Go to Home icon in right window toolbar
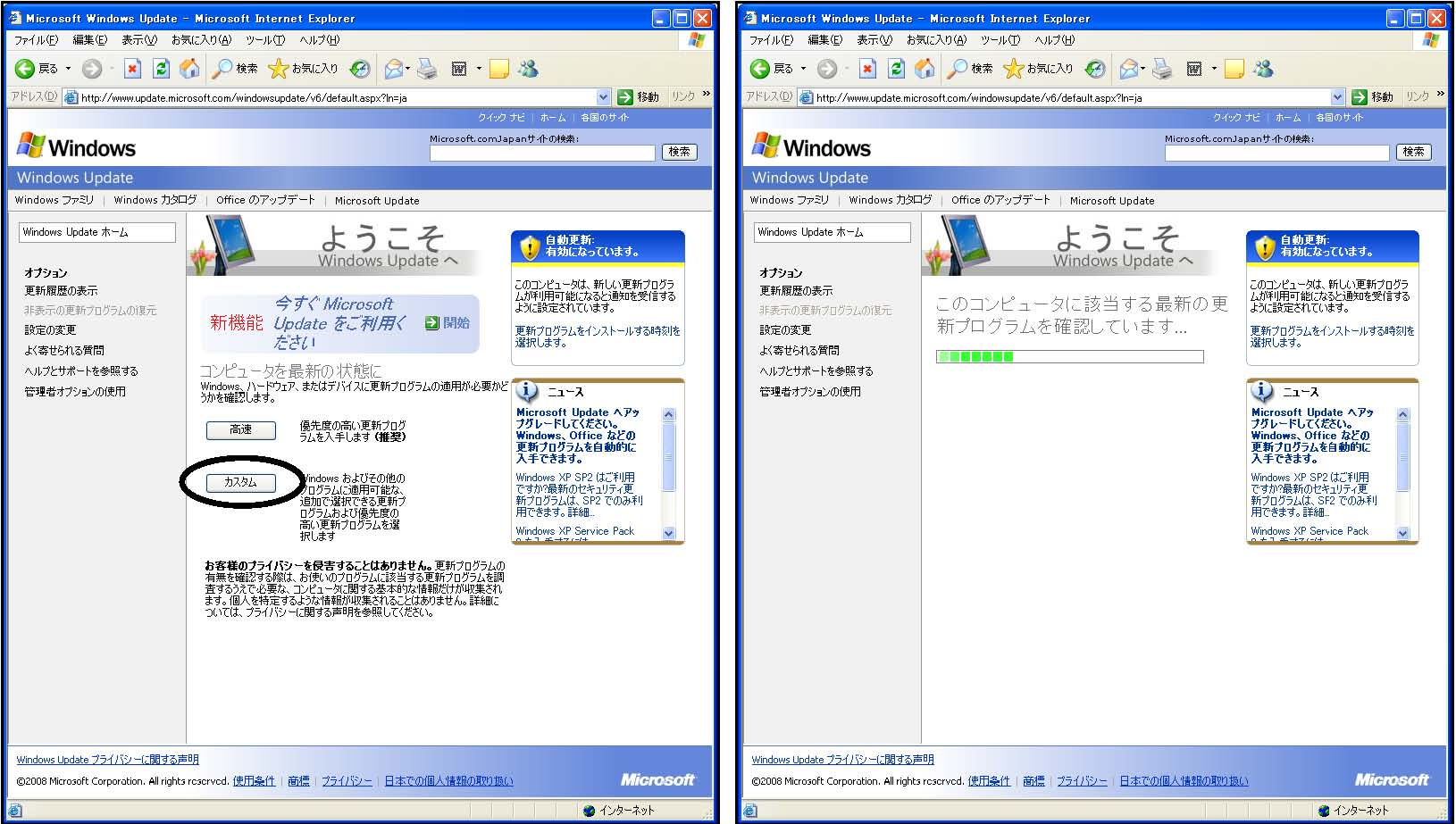This screenshot has height=824, width=1456. 925,69
